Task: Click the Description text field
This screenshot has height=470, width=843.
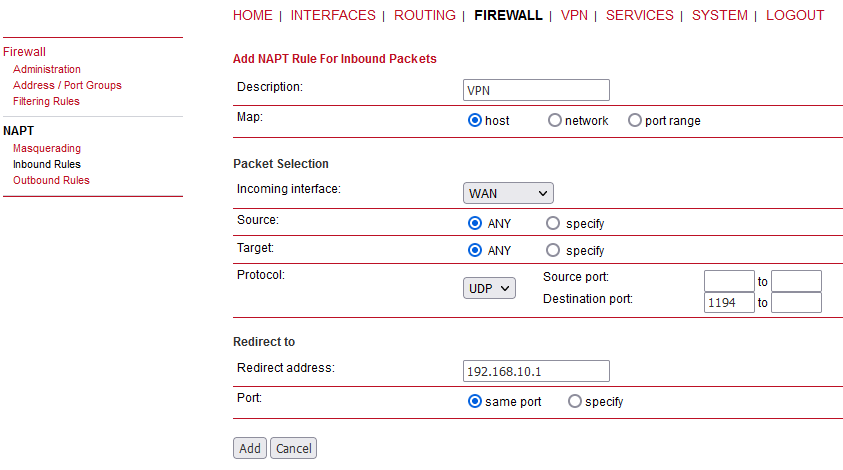Action: tap(537, 90)
